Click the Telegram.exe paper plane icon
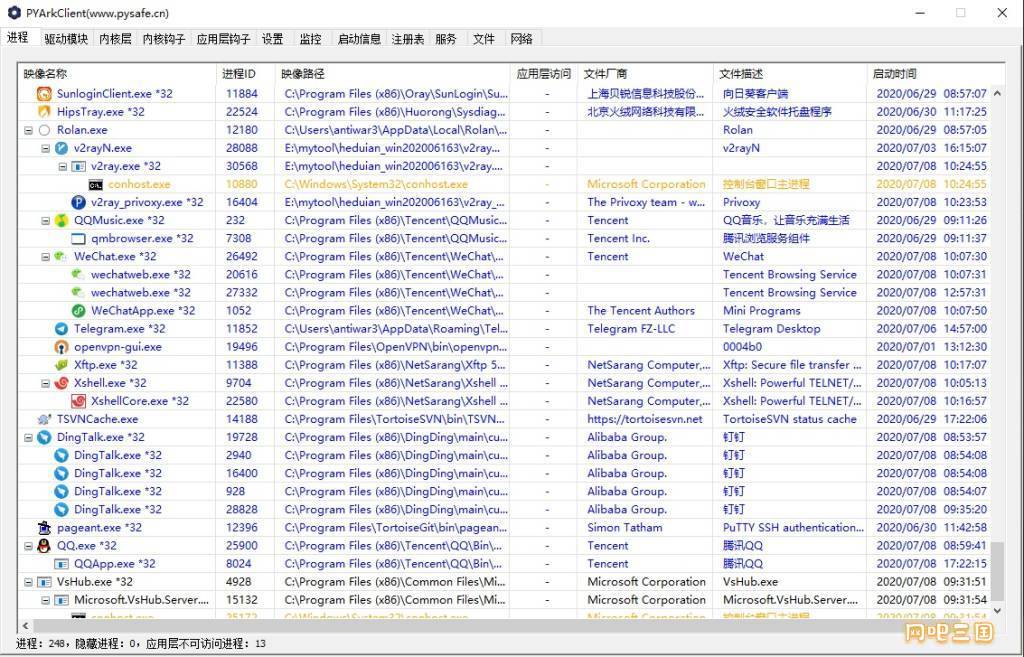Screen dimensions: 1024x657 point(61,329)
